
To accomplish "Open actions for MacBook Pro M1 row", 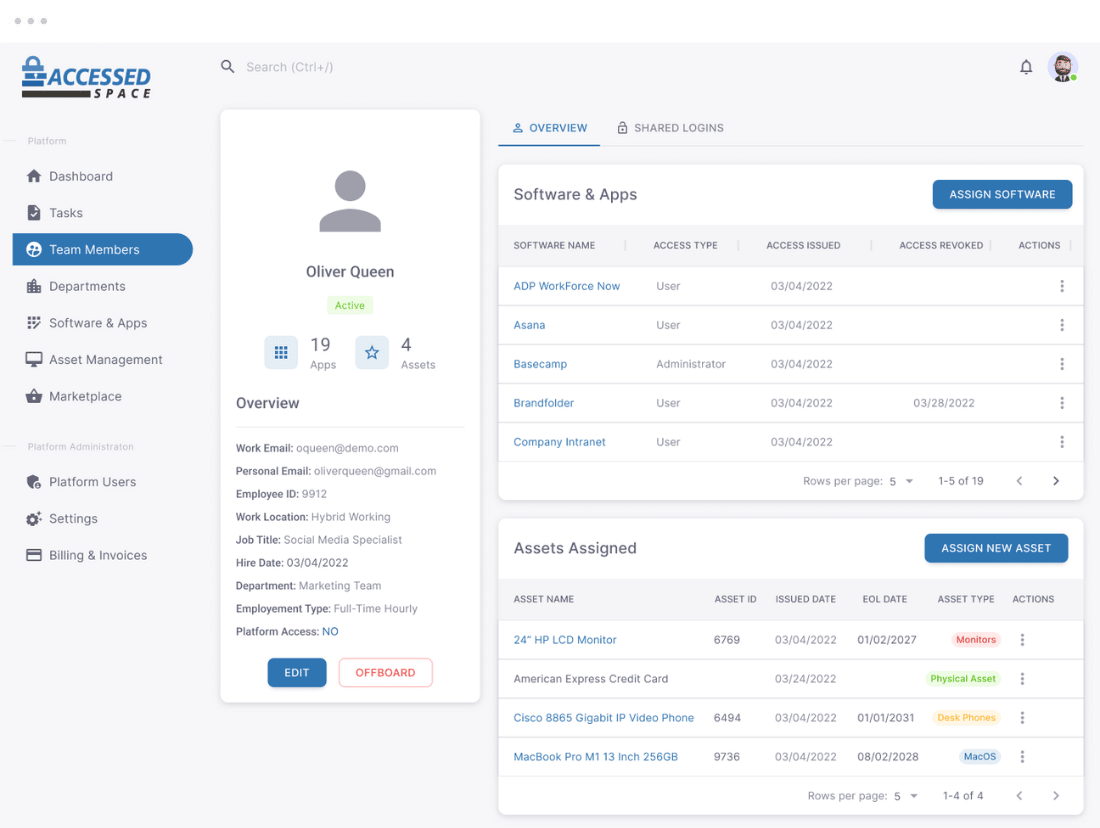I will (1022, 756).
